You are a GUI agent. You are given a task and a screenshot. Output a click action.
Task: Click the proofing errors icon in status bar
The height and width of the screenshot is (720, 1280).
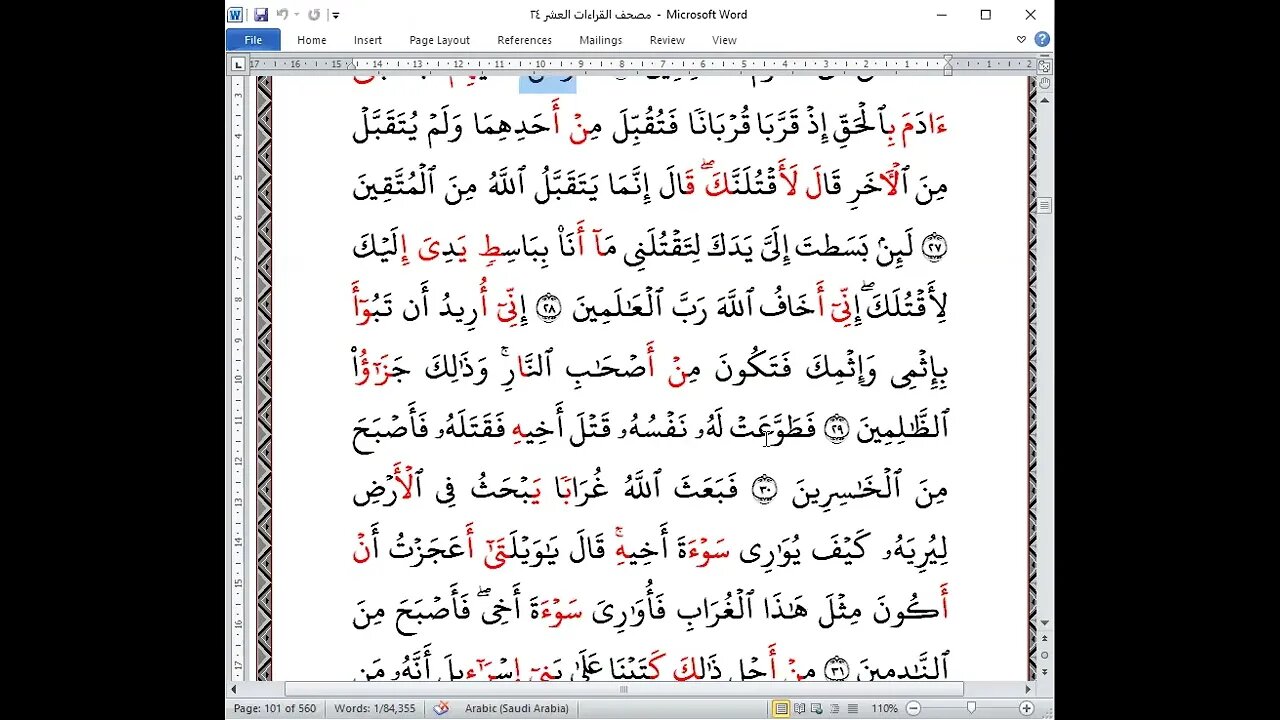pyautogui.click(x=441, y=708)
